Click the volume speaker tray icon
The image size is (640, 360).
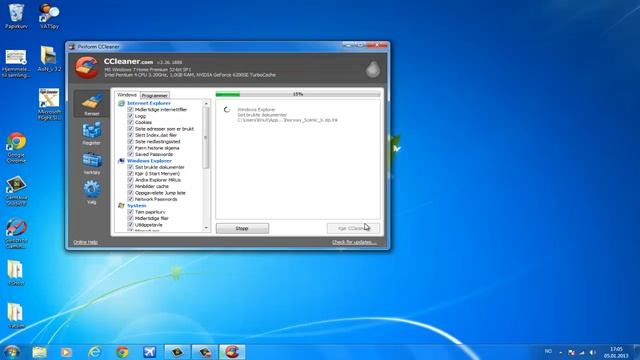point(593,352)
